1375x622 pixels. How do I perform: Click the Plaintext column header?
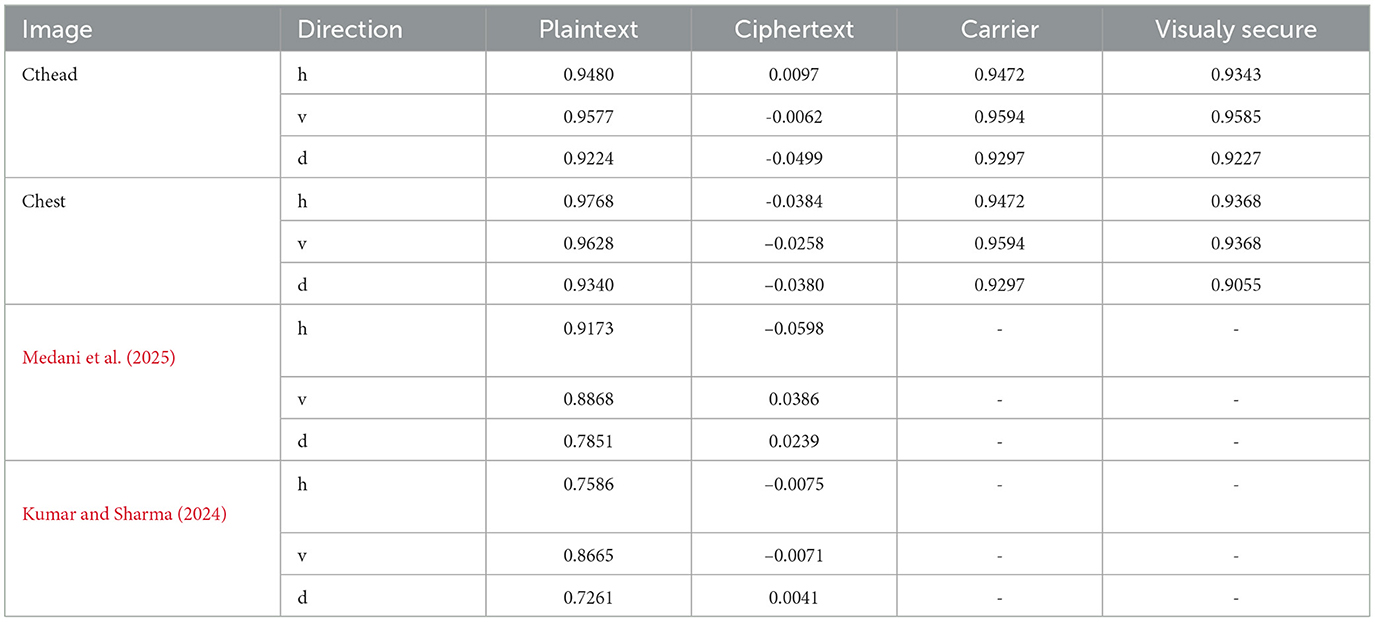(588, 29)
